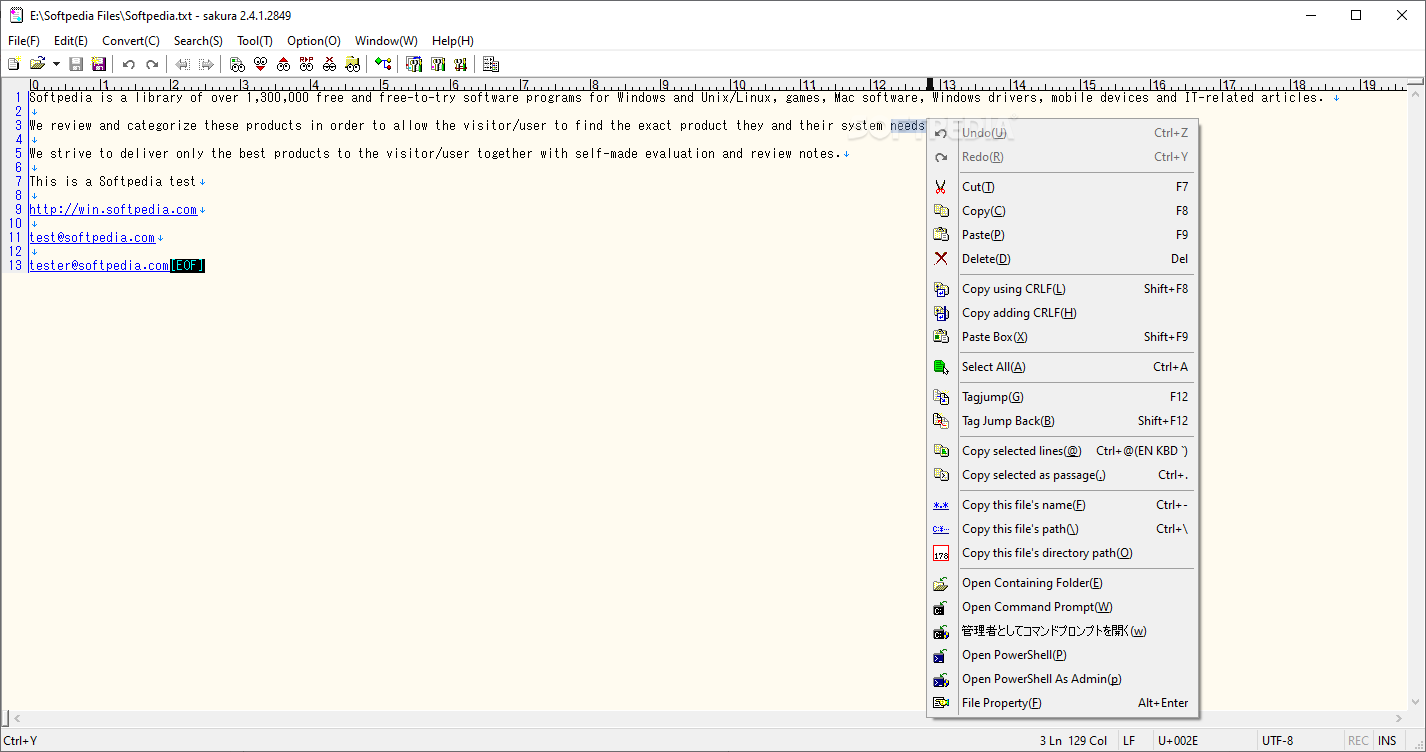The height and width of the screenshot is (752, 1426).
Task: Choose Copy(C) in the context menu
Action: [1062, 211]
